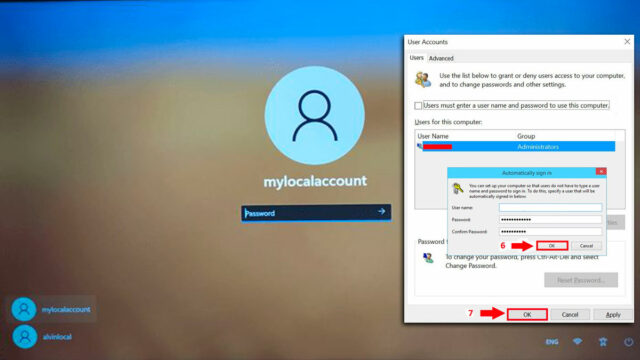
Task: Select the mylocalaccount user in the bottom list
Action: click(51, 309)
